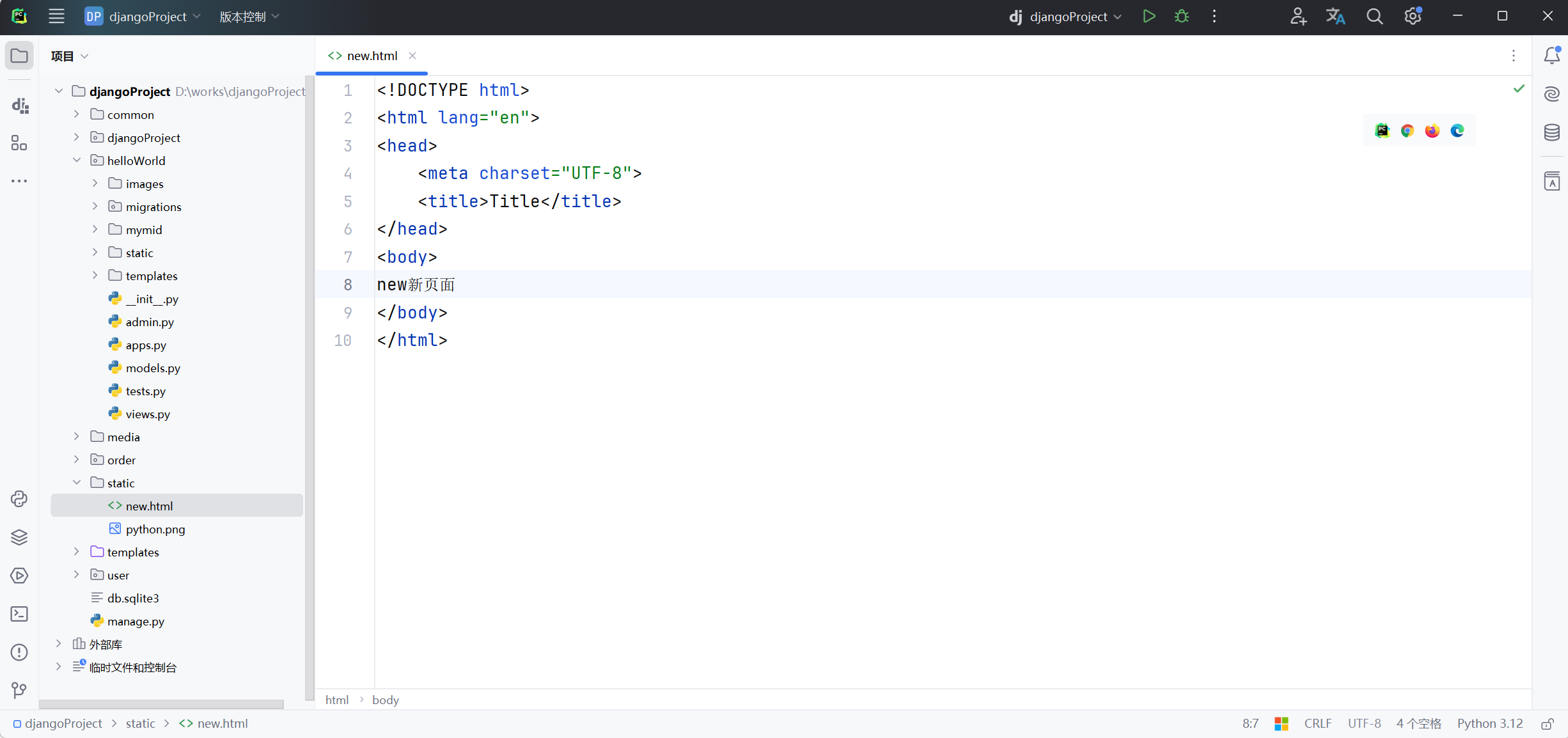Collapse the root static folder
The height and width of the screenshot is (738, 1568).
[77, 483]
